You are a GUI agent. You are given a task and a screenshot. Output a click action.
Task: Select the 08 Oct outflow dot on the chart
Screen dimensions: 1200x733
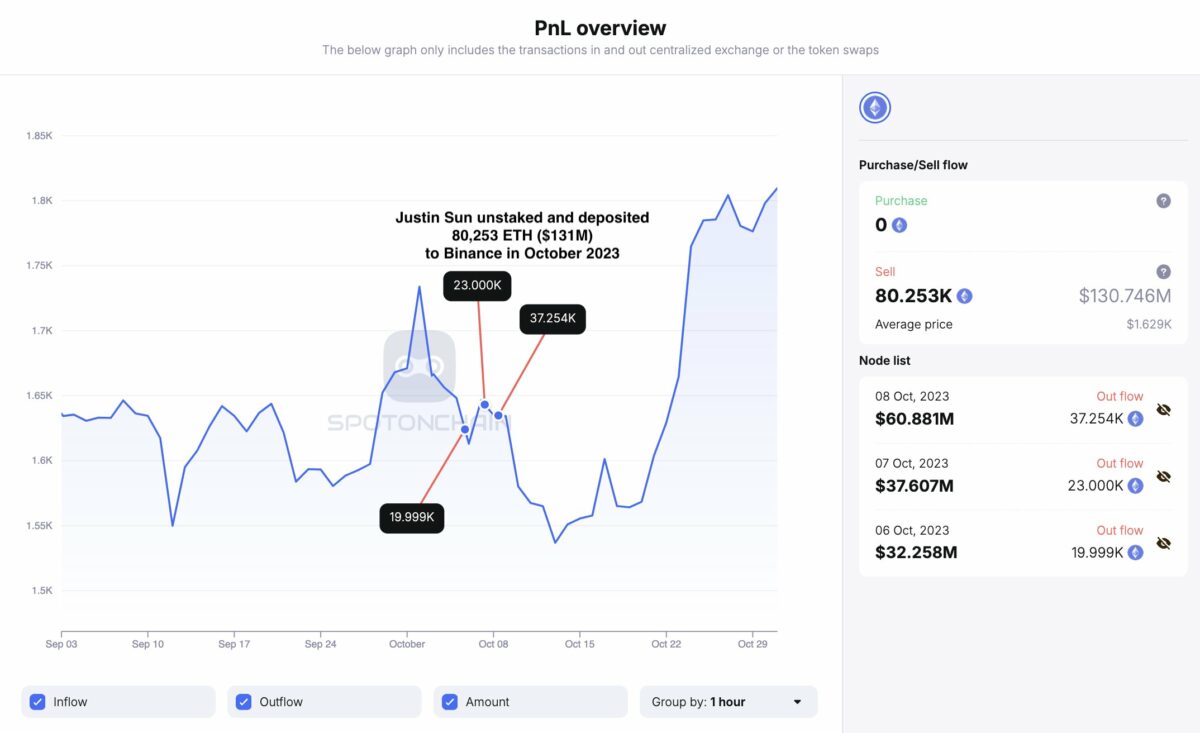point(498,415)
